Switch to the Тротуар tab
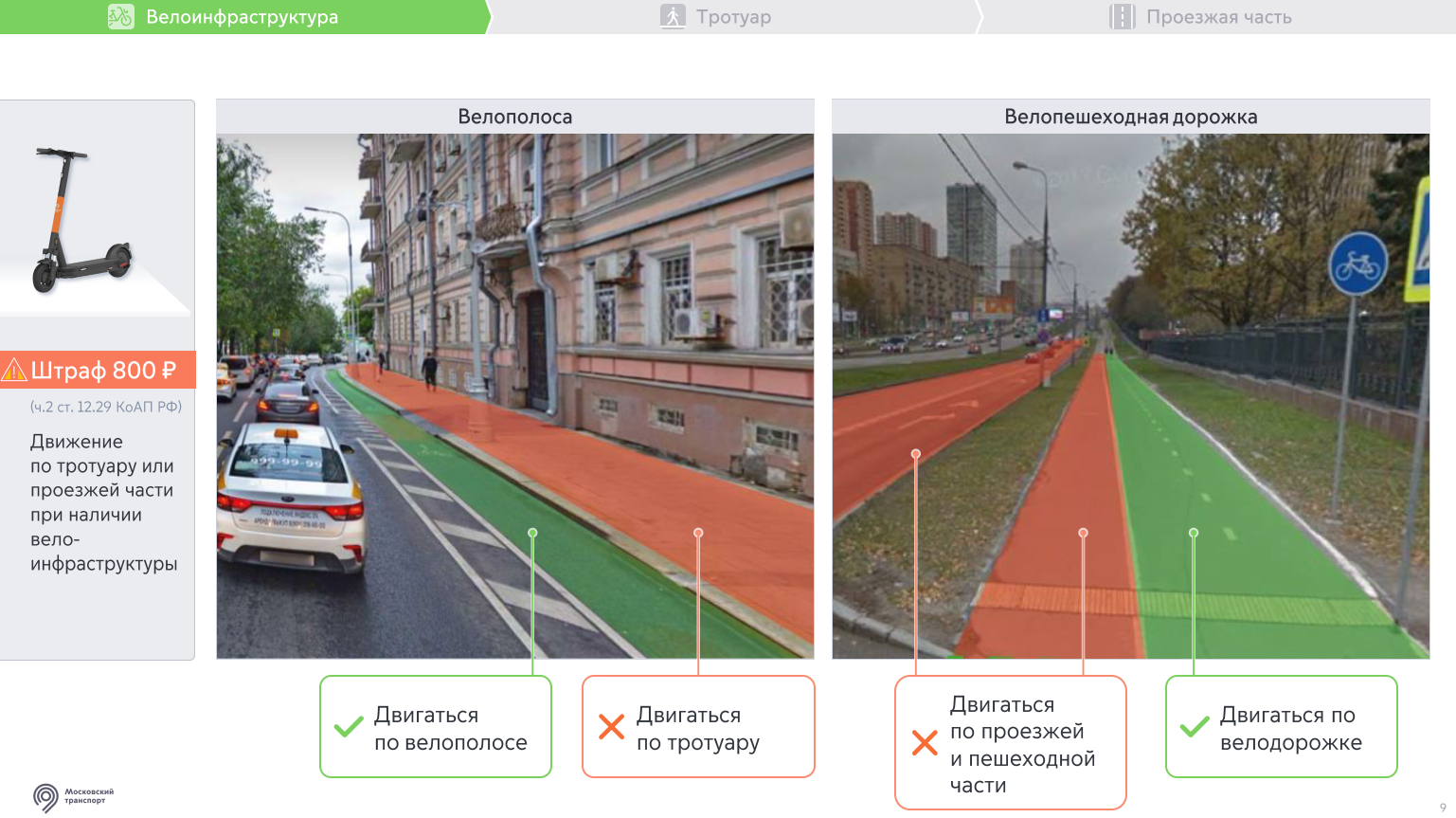Image resolution: width=1456 pixels, height=818 pixels. pos(733,17)
